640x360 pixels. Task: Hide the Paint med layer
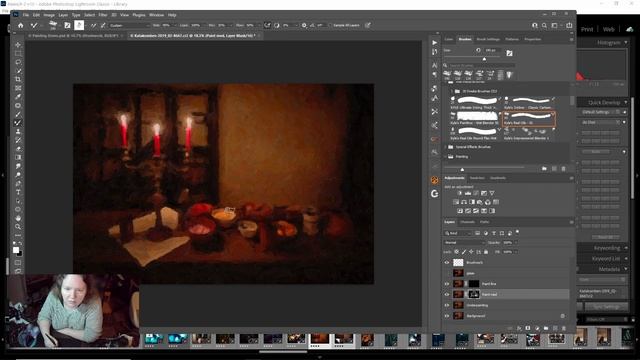tap(447, 294)
